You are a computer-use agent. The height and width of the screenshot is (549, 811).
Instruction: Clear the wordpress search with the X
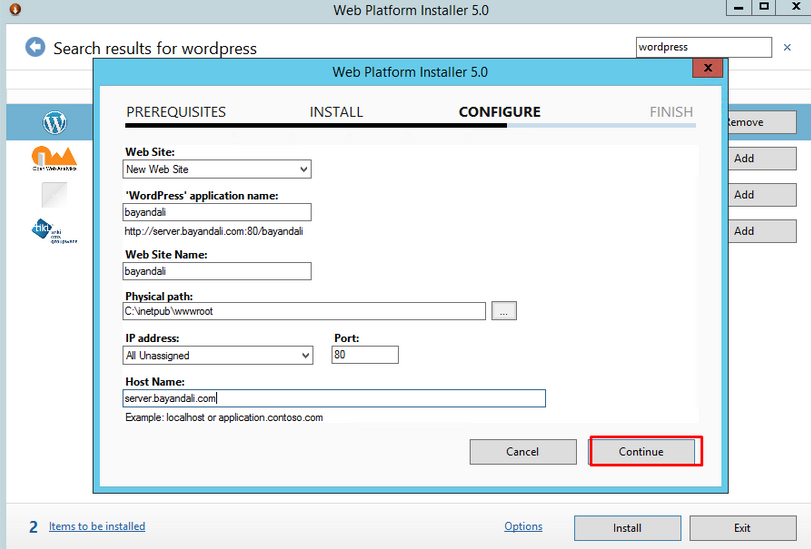point(787,48)
